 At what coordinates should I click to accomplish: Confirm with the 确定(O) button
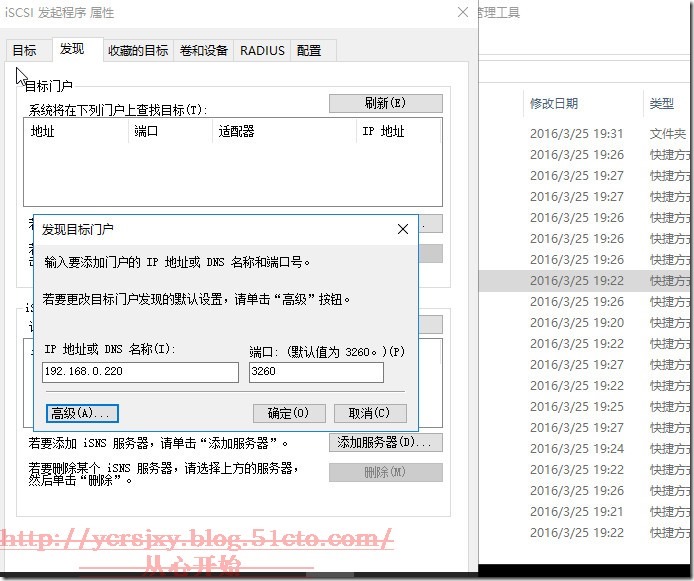click(x=289, y=413)
